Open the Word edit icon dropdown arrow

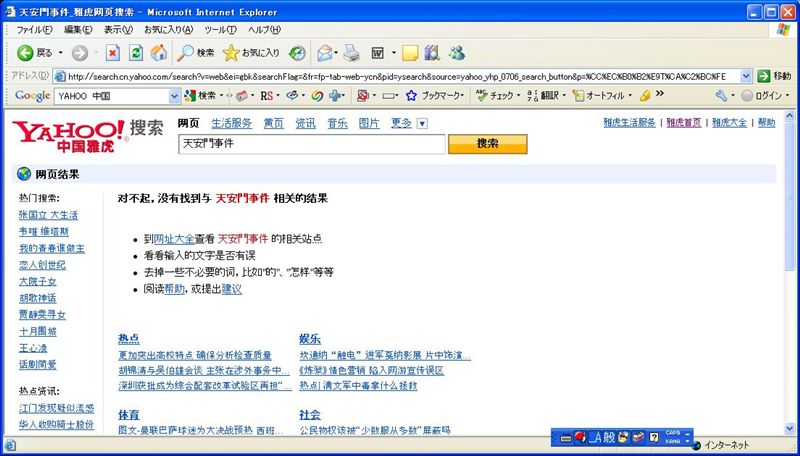(393, 53)
